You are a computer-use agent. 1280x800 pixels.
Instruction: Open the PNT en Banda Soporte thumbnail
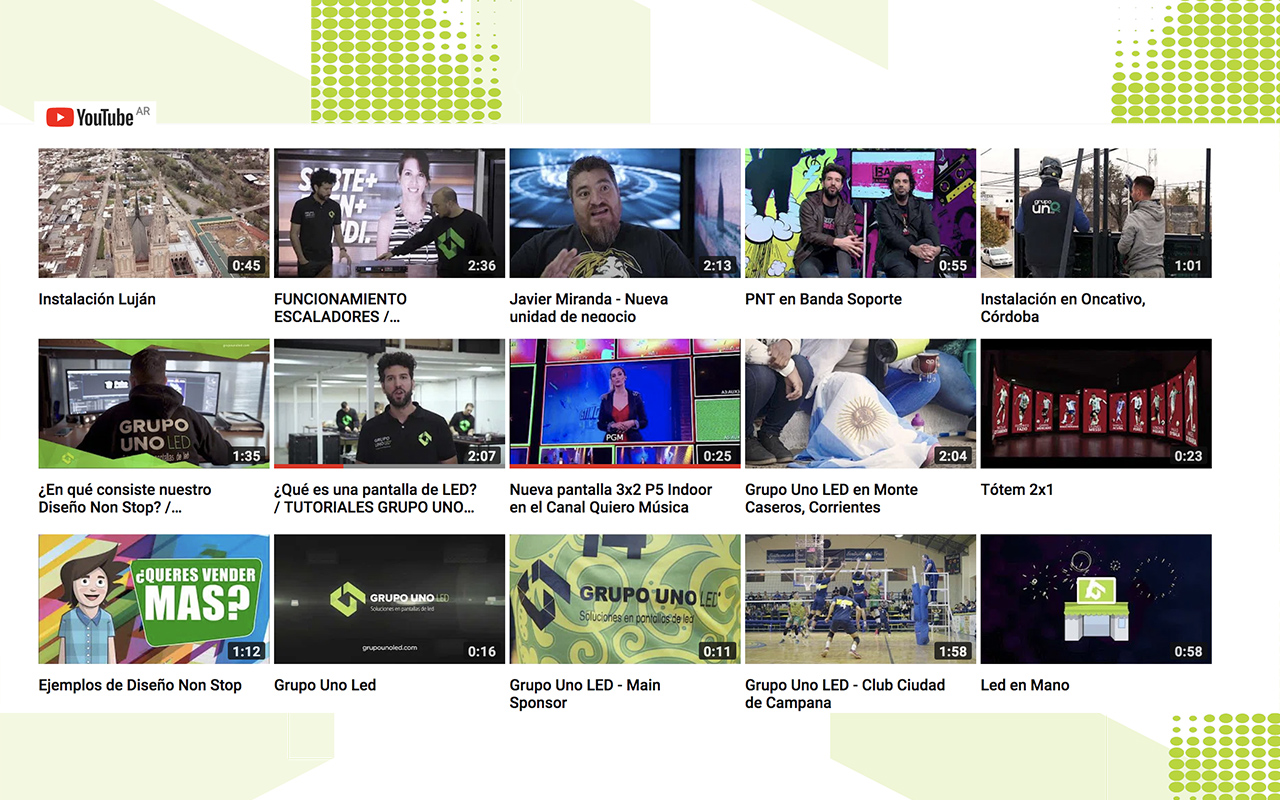[x=860, y=213]
